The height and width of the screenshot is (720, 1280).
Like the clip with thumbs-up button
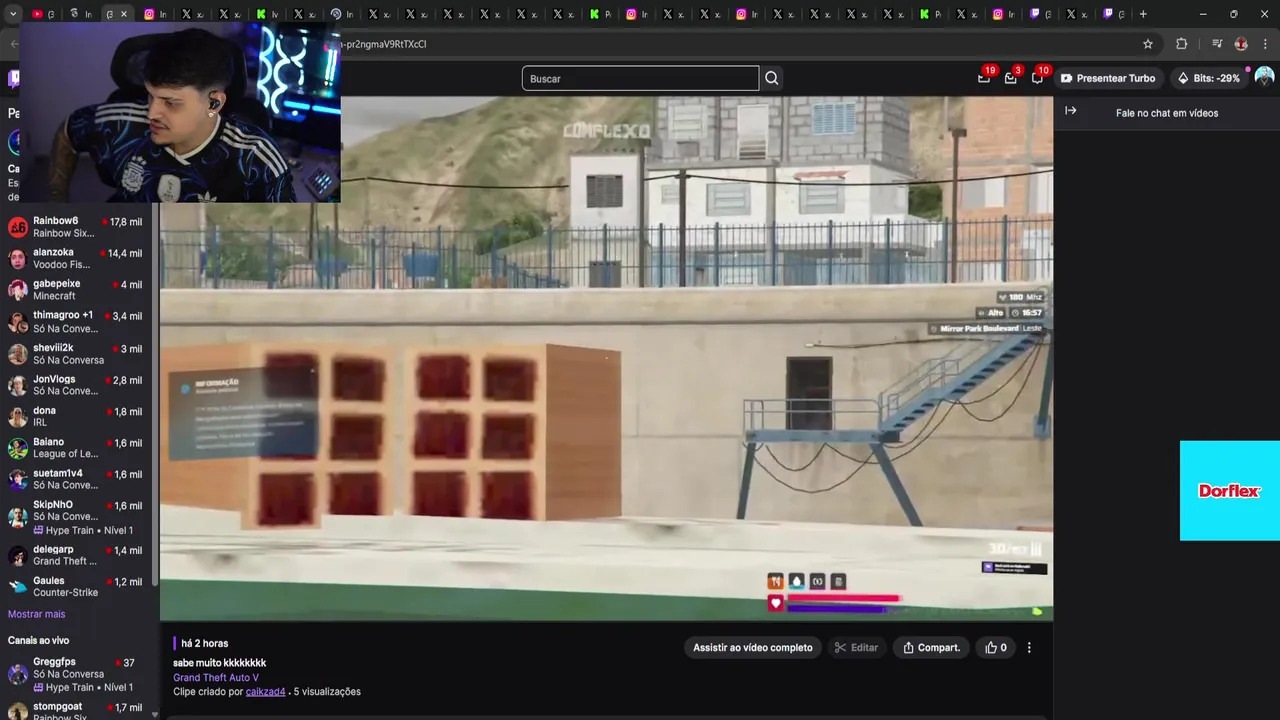996,648
